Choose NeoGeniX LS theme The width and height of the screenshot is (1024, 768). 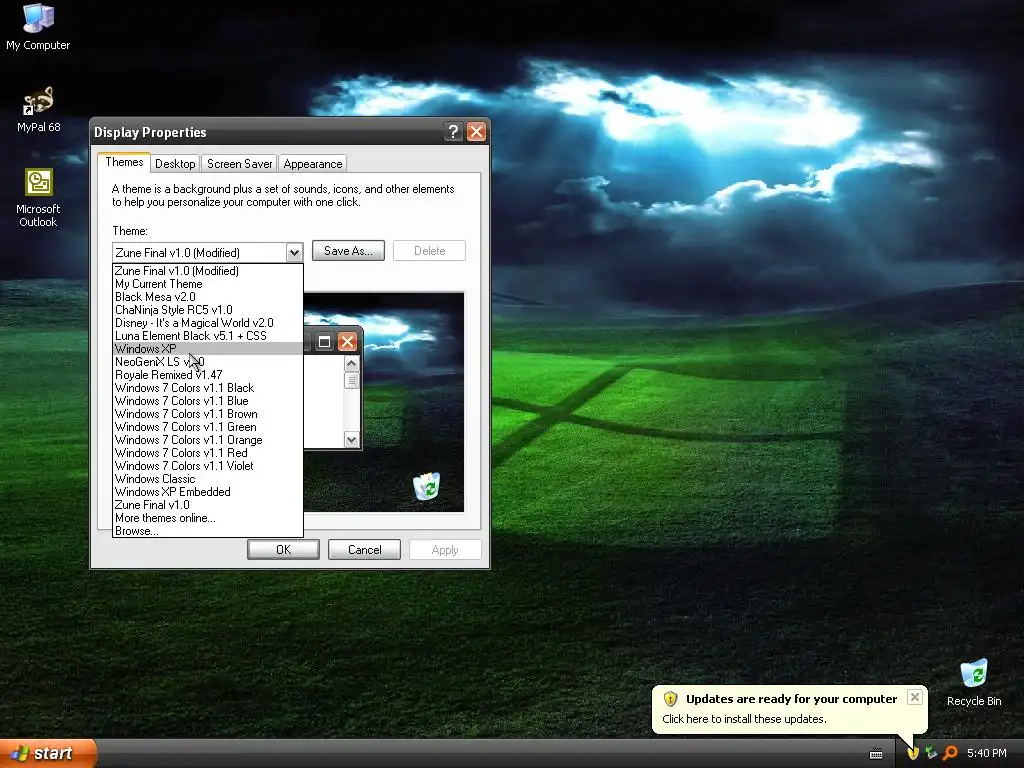[208, 362]
